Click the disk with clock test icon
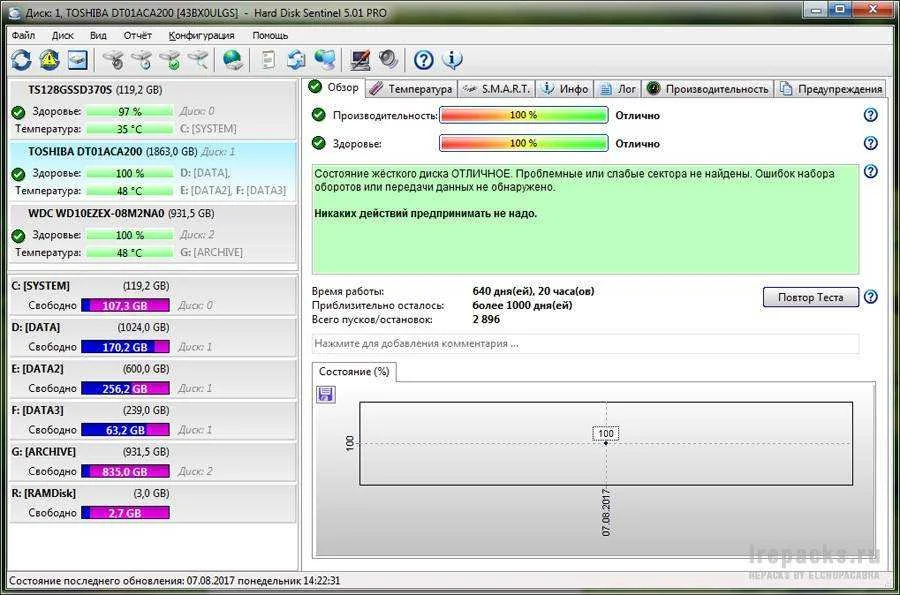 (142, 60)
